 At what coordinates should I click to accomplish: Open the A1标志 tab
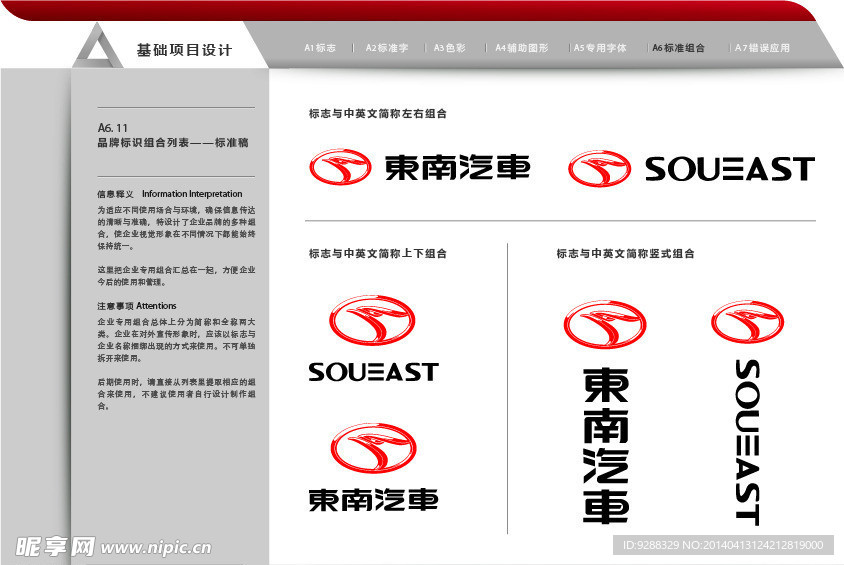click(x=320, y=48)
